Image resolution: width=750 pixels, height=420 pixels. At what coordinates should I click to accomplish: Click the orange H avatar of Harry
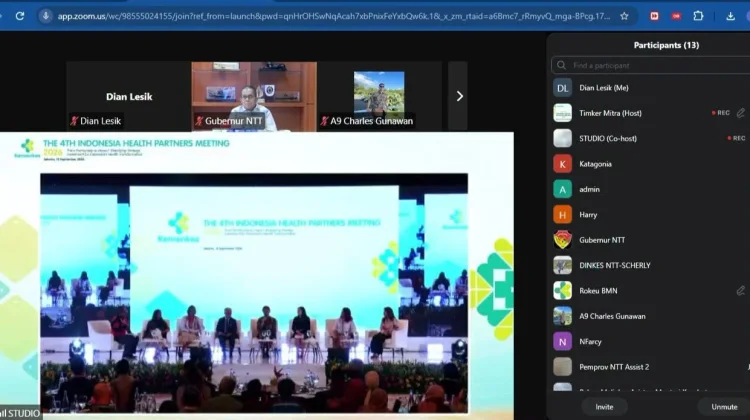[x=562, y=214]
